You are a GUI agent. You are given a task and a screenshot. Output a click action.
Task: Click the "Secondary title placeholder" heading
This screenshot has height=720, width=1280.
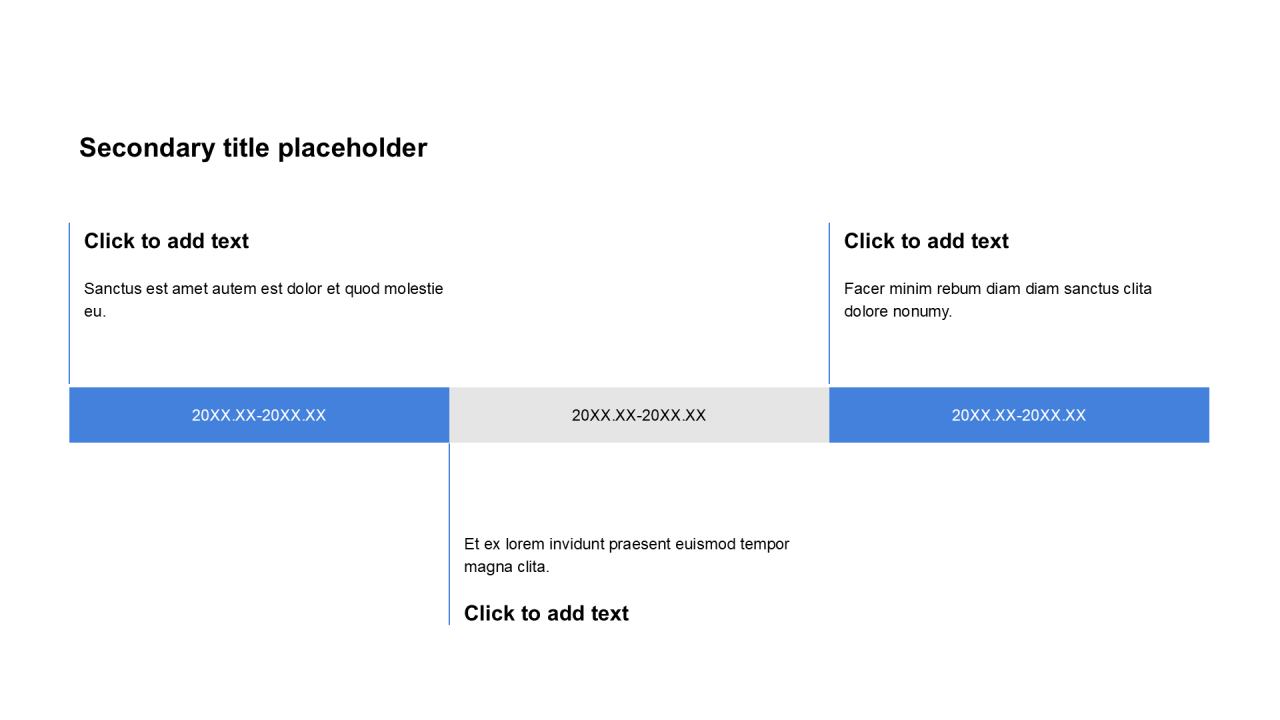point(253,148)
